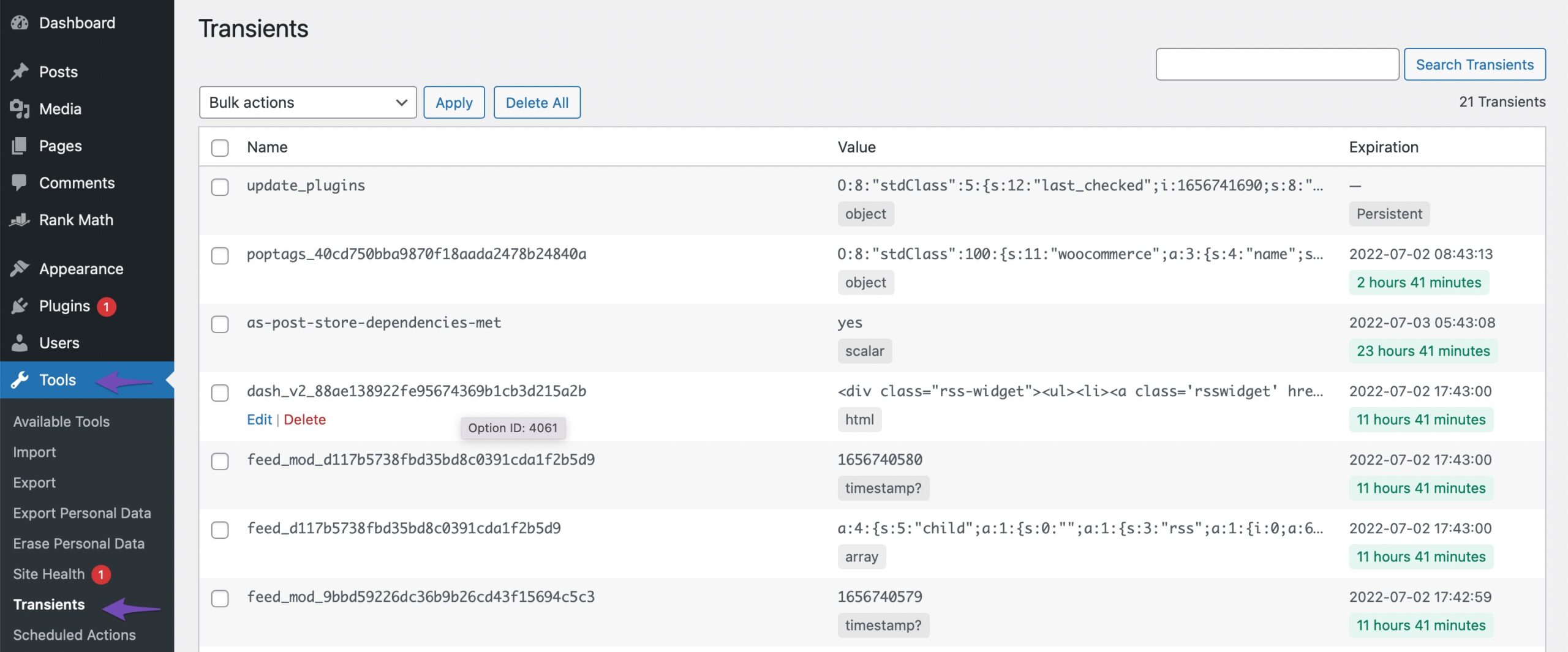Open Site Health submenu item

coord(49,574)
